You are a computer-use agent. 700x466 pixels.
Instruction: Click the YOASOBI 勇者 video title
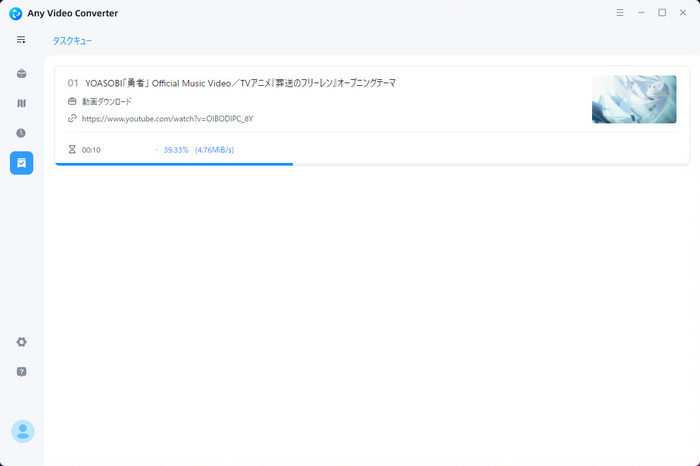click(x=240, y=83)
